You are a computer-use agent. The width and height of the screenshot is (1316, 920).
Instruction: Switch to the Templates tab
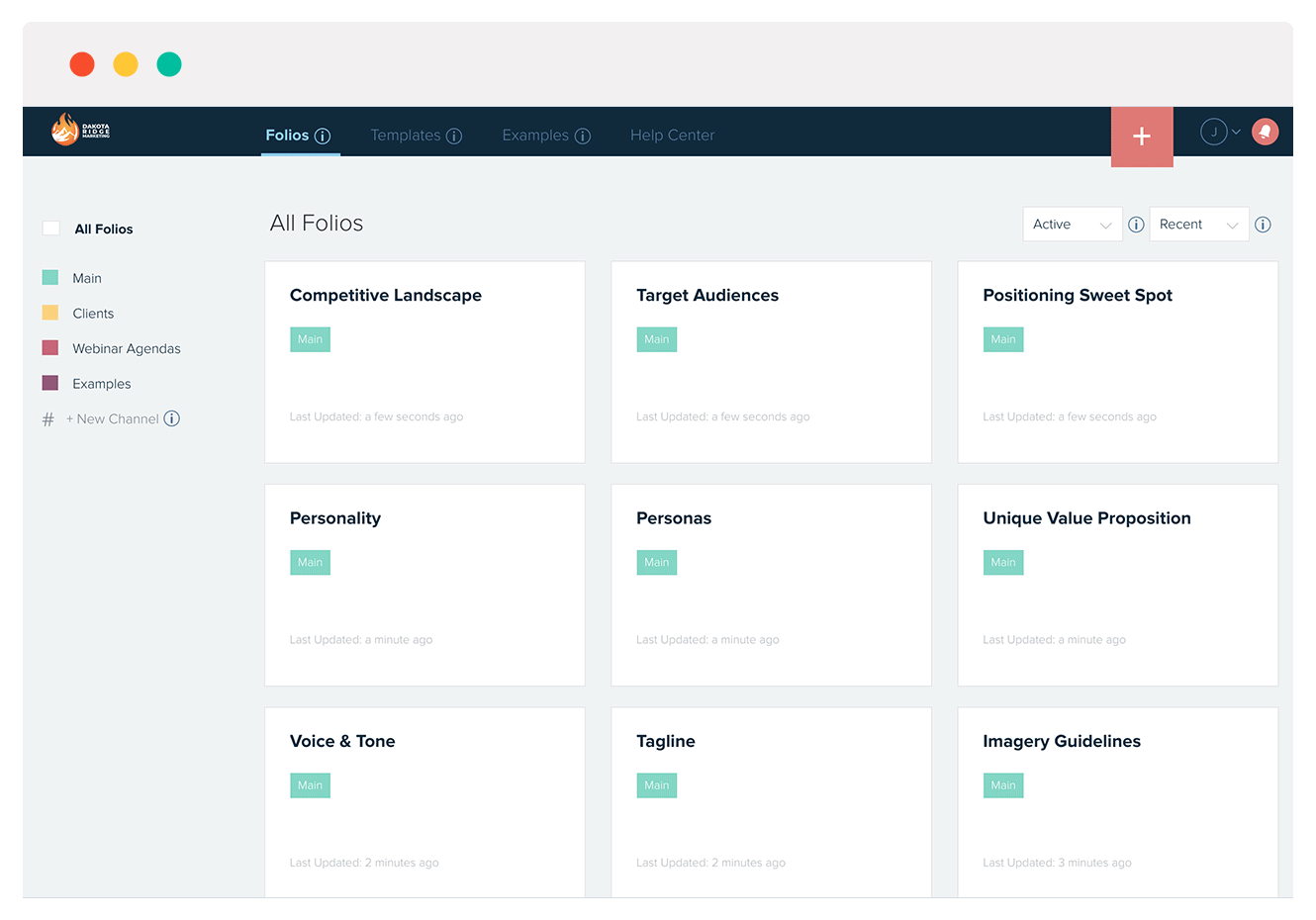405,135
